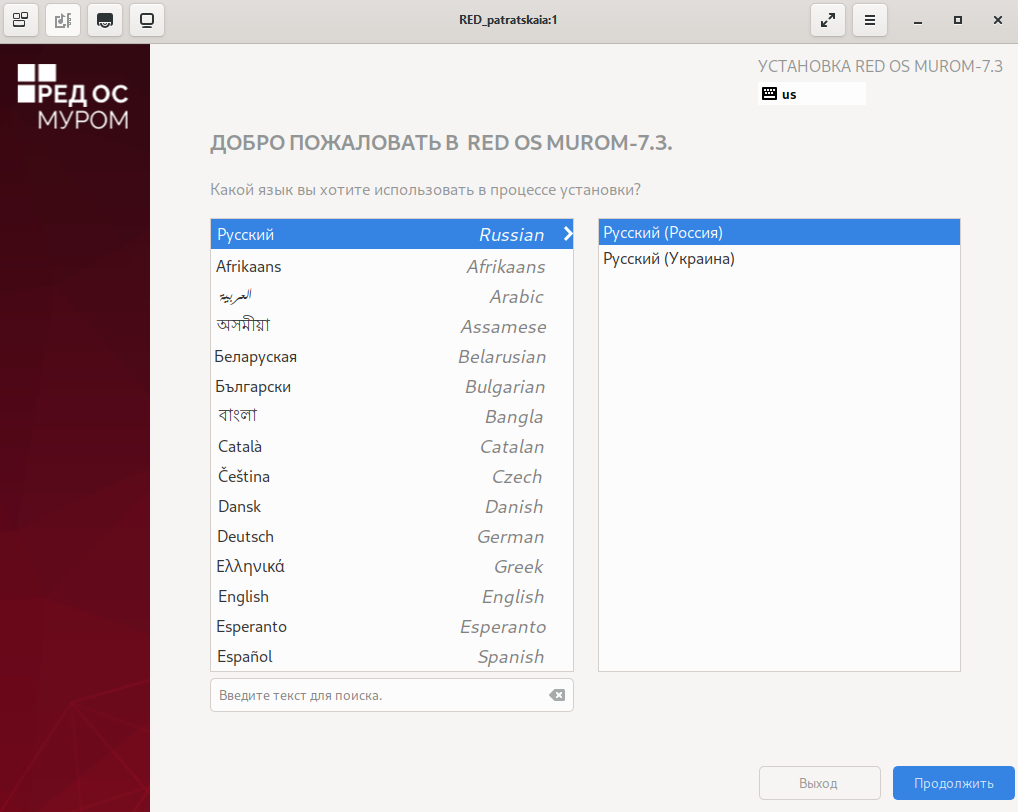Viewport: 1018px width, 812px height.
Task: Choose Беларуская (Belarusian) language
Action: pos(391,356)
